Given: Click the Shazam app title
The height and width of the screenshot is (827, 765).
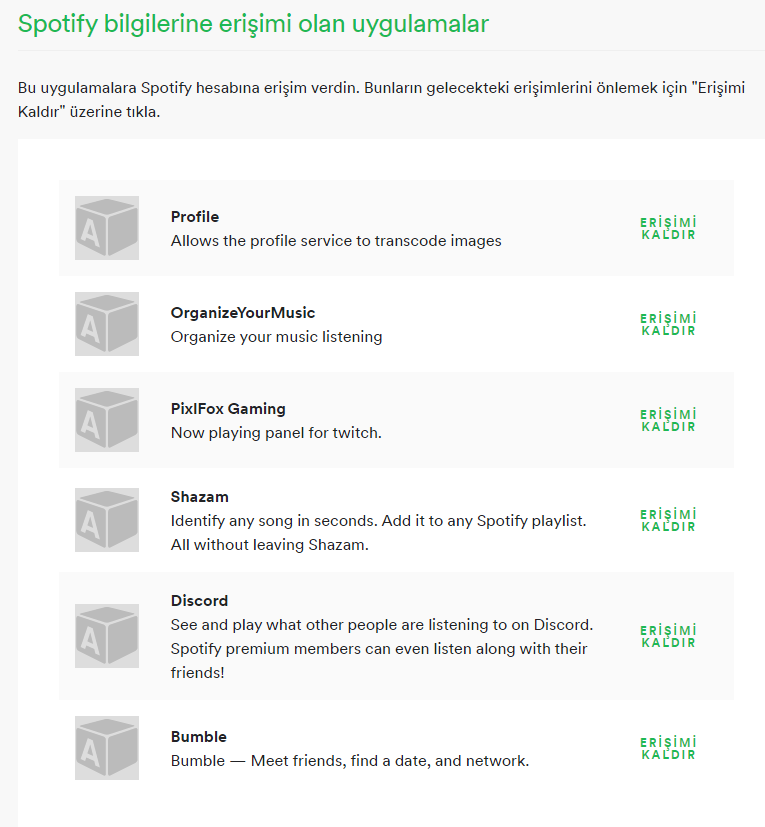Looking at the screenshot, I should (x=200, y=497).
